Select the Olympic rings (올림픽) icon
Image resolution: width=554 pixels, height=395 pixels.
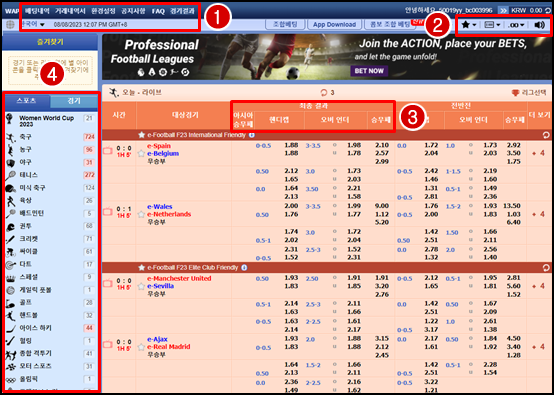pos(11,379)
